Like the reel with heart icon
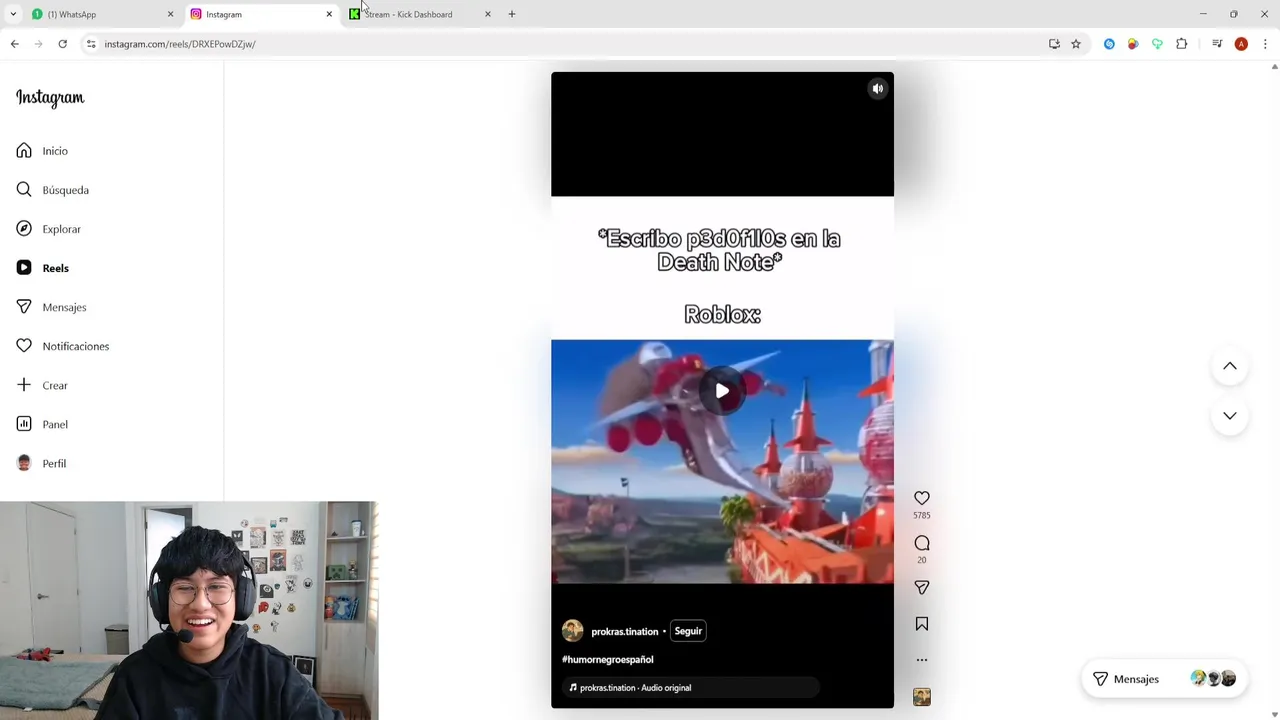Image resolution: width=1280 pixels, height=720 pixels. coord(922,498)
